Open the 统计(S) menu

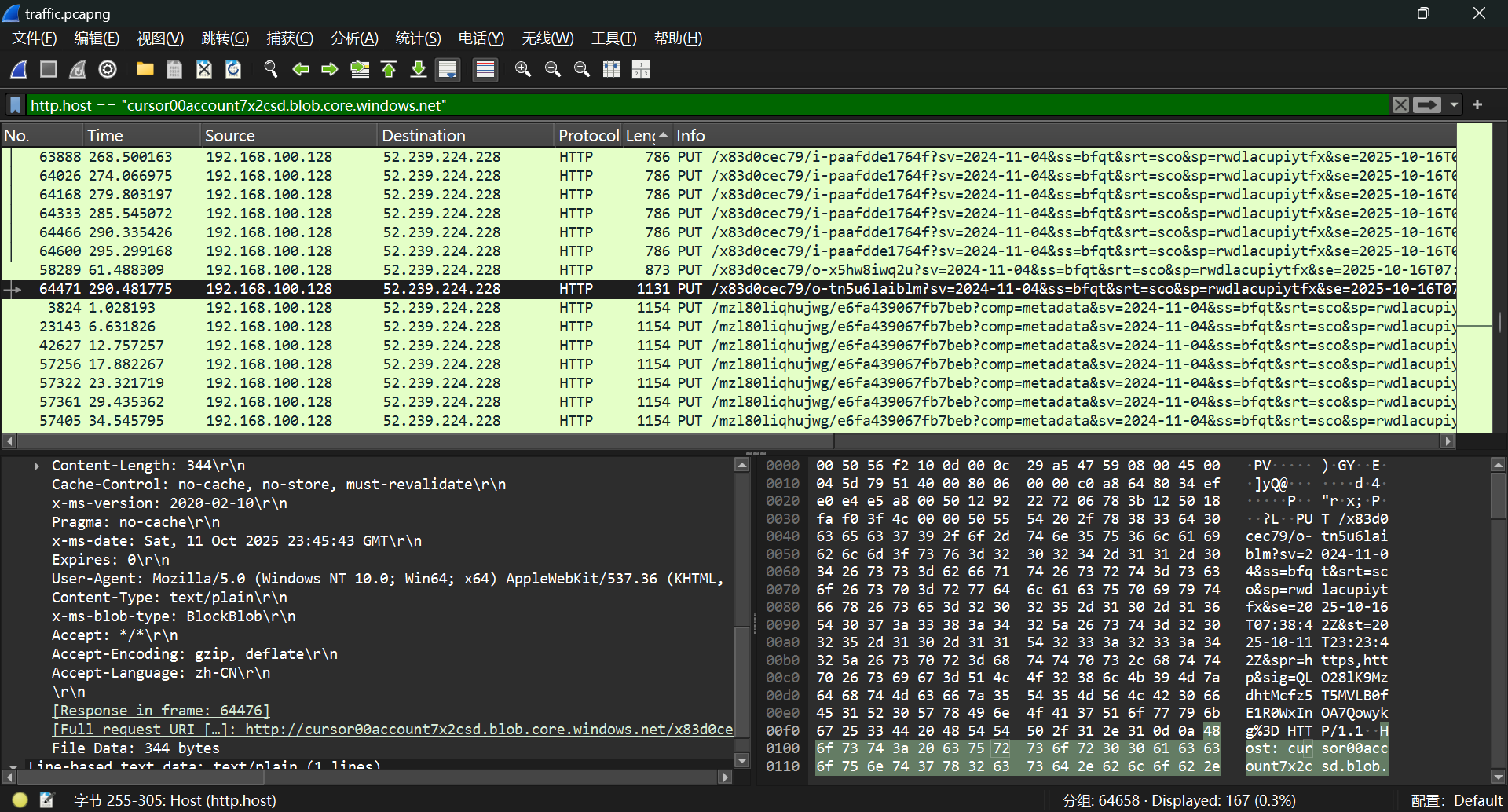418,38
